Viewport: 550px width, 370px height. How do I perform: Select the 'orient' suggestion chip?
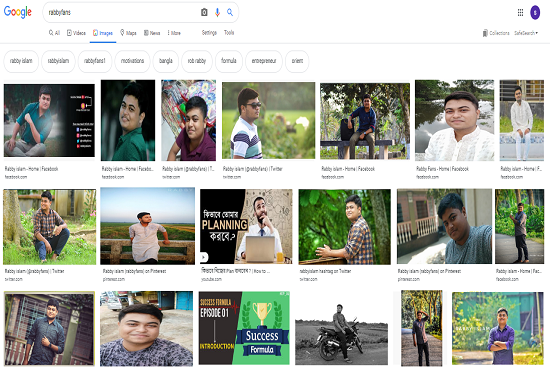297,61
